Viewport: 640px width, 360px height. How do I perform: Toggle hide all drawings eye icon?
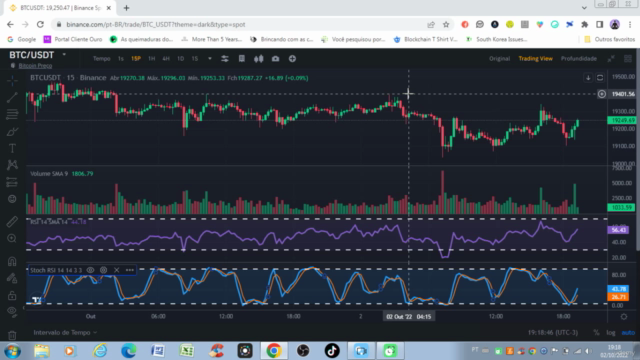click(12, 312)
